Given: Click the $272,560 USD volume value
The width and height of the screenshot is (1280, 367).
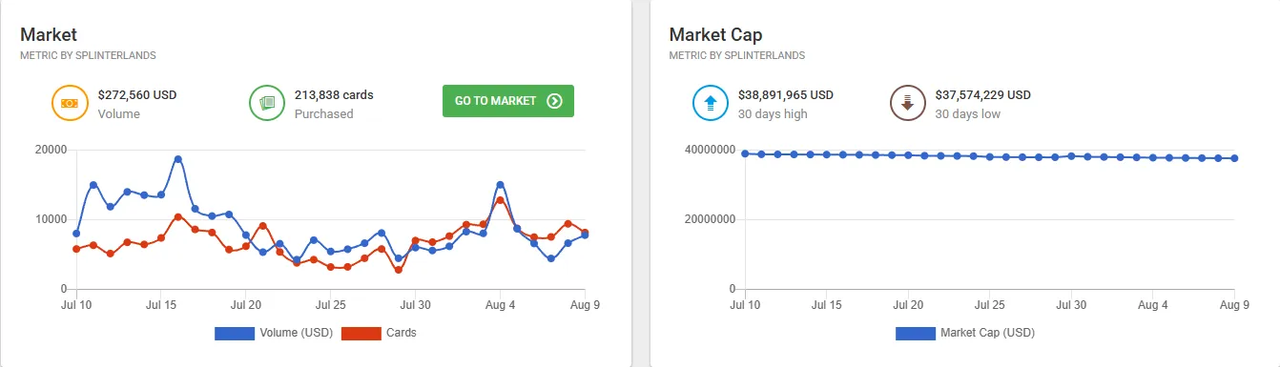Looking at the screenshot, I should point(138,96).
